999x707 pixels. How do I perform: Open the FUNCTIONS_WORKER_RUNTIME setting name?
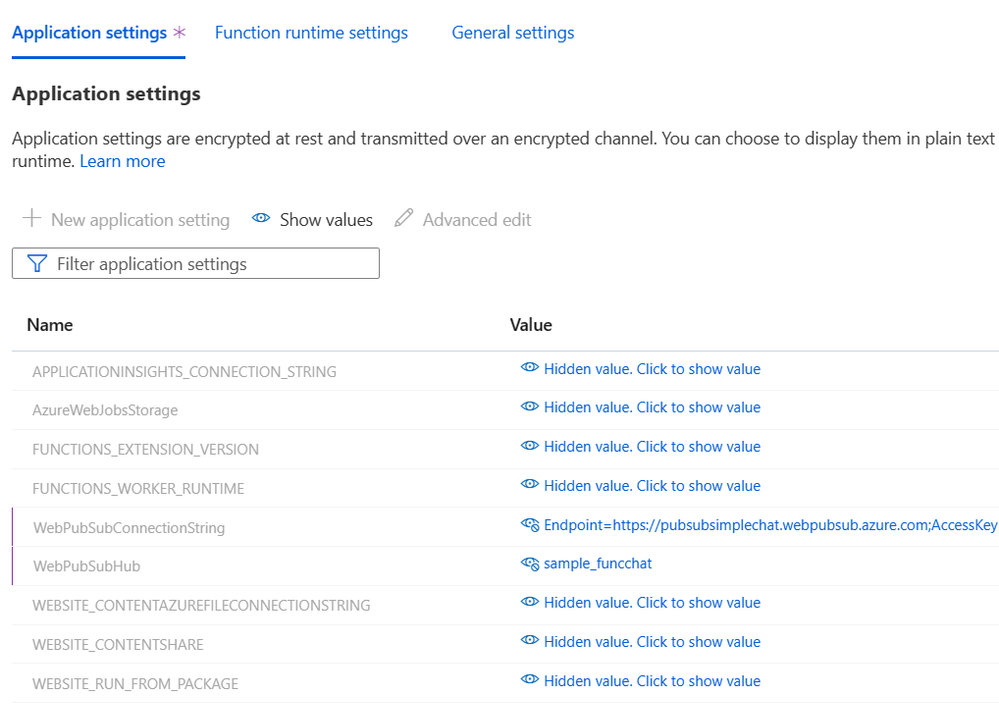pyautogui.click(x=138, y=489)
